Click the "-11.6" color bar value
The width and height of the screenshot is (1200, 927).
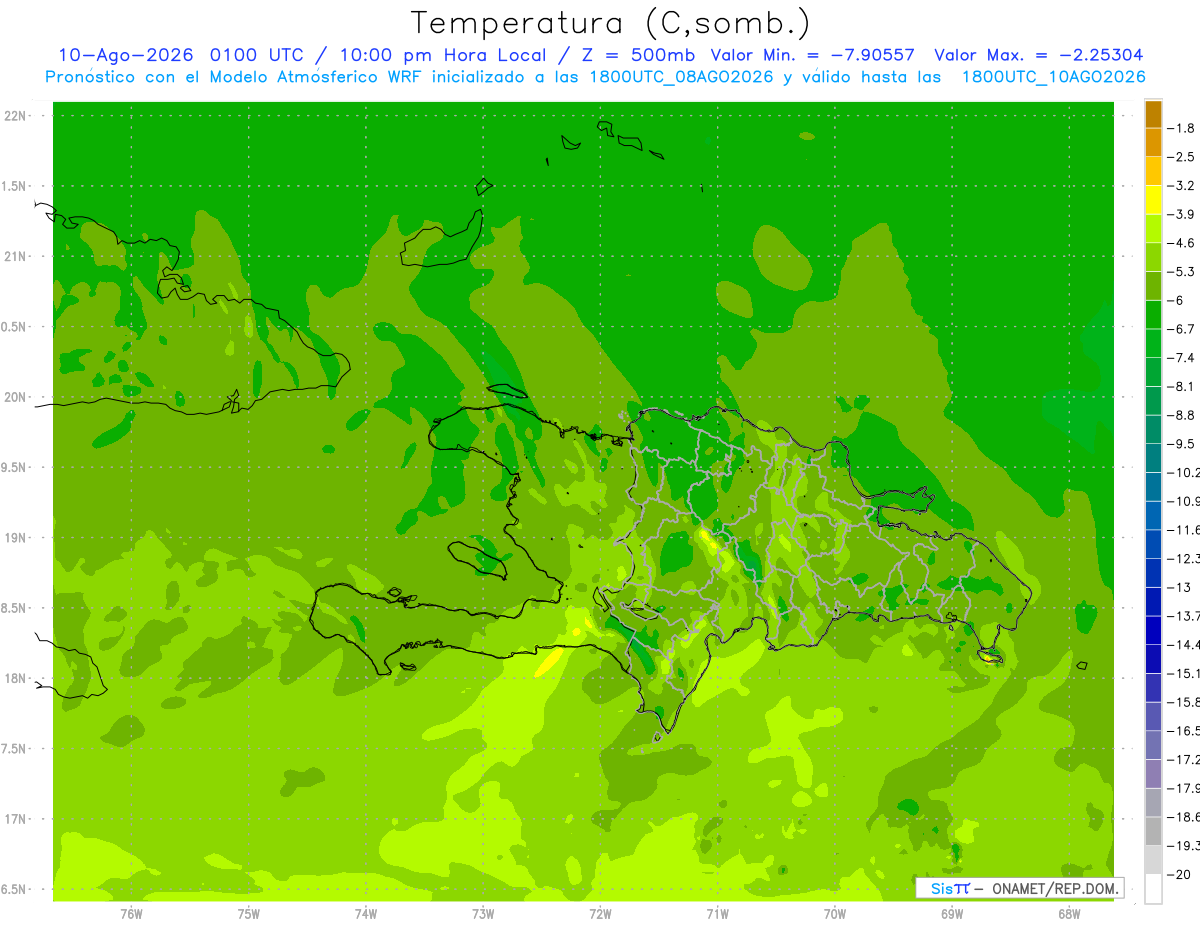(x=1183, y=529)
